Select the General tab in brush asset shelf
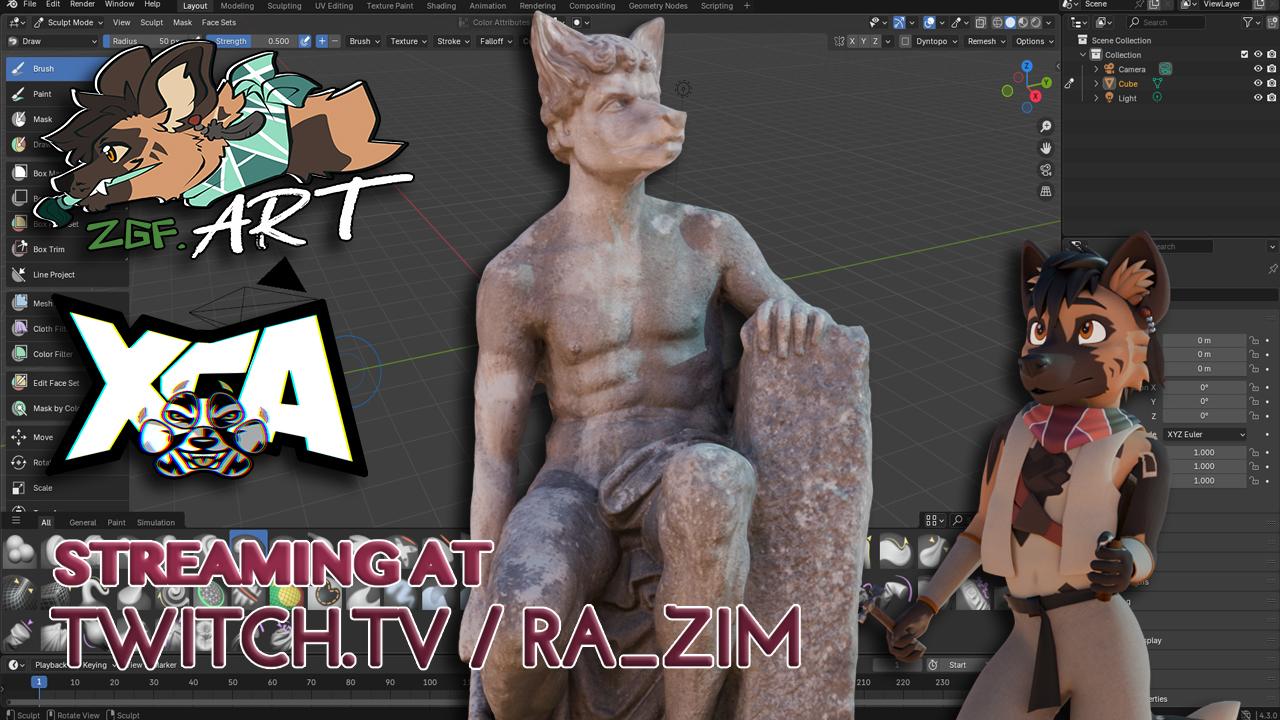Image resolution: width=1280 pixels, height=720 pixels. point(83,522)
